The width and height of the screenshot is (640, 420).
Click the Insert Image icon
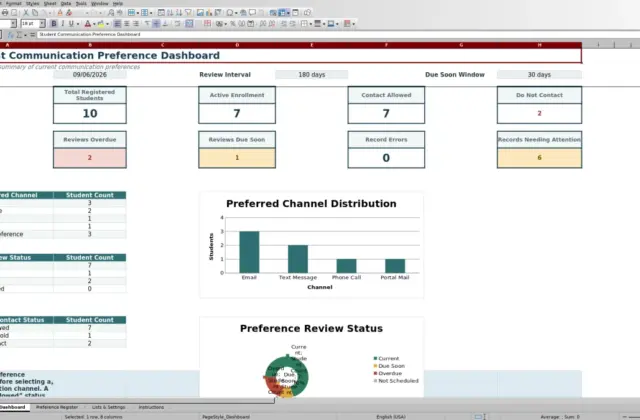tap(200, 13)
